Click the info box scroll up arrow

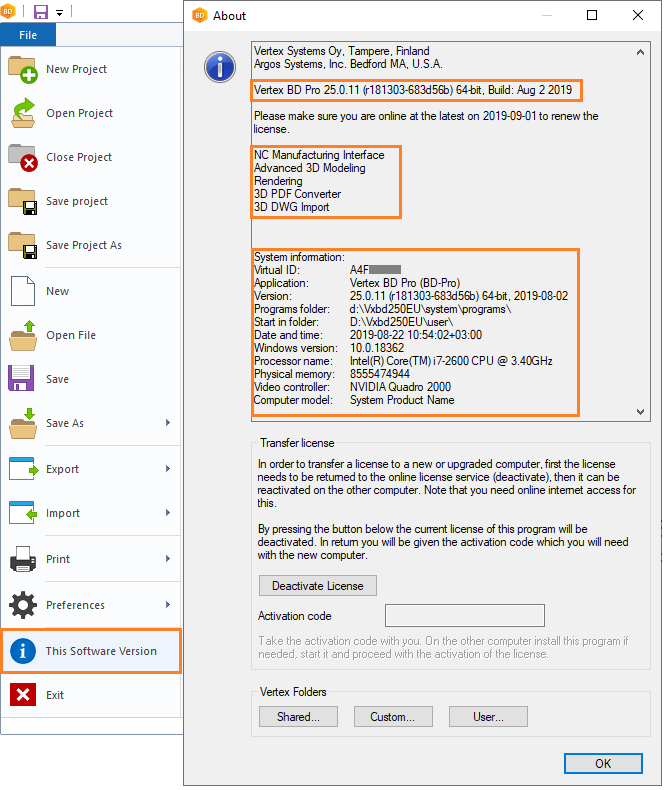tap(640, 52)
